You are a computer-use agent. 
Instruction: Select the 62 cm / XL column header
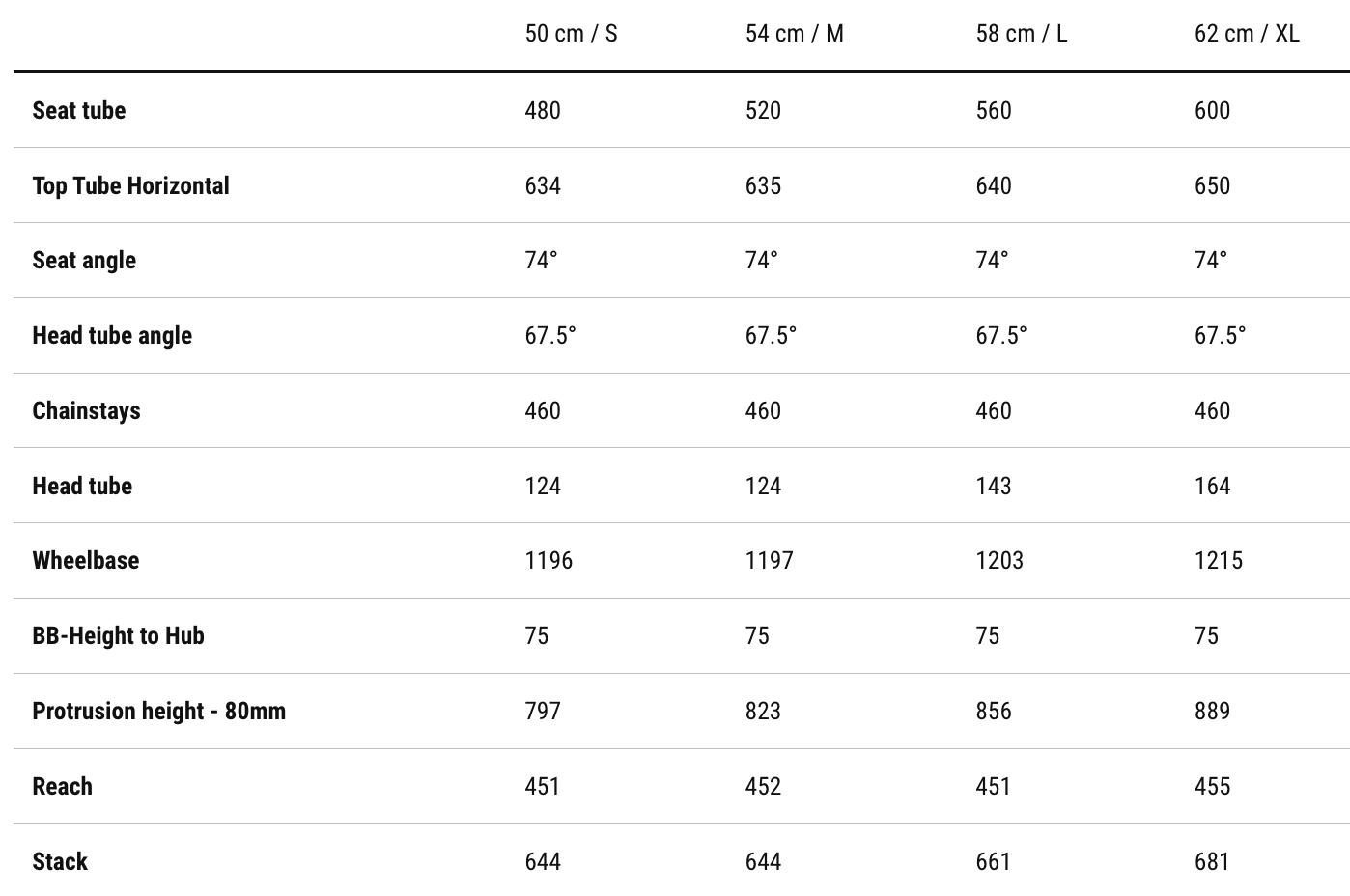point(1246,34)
